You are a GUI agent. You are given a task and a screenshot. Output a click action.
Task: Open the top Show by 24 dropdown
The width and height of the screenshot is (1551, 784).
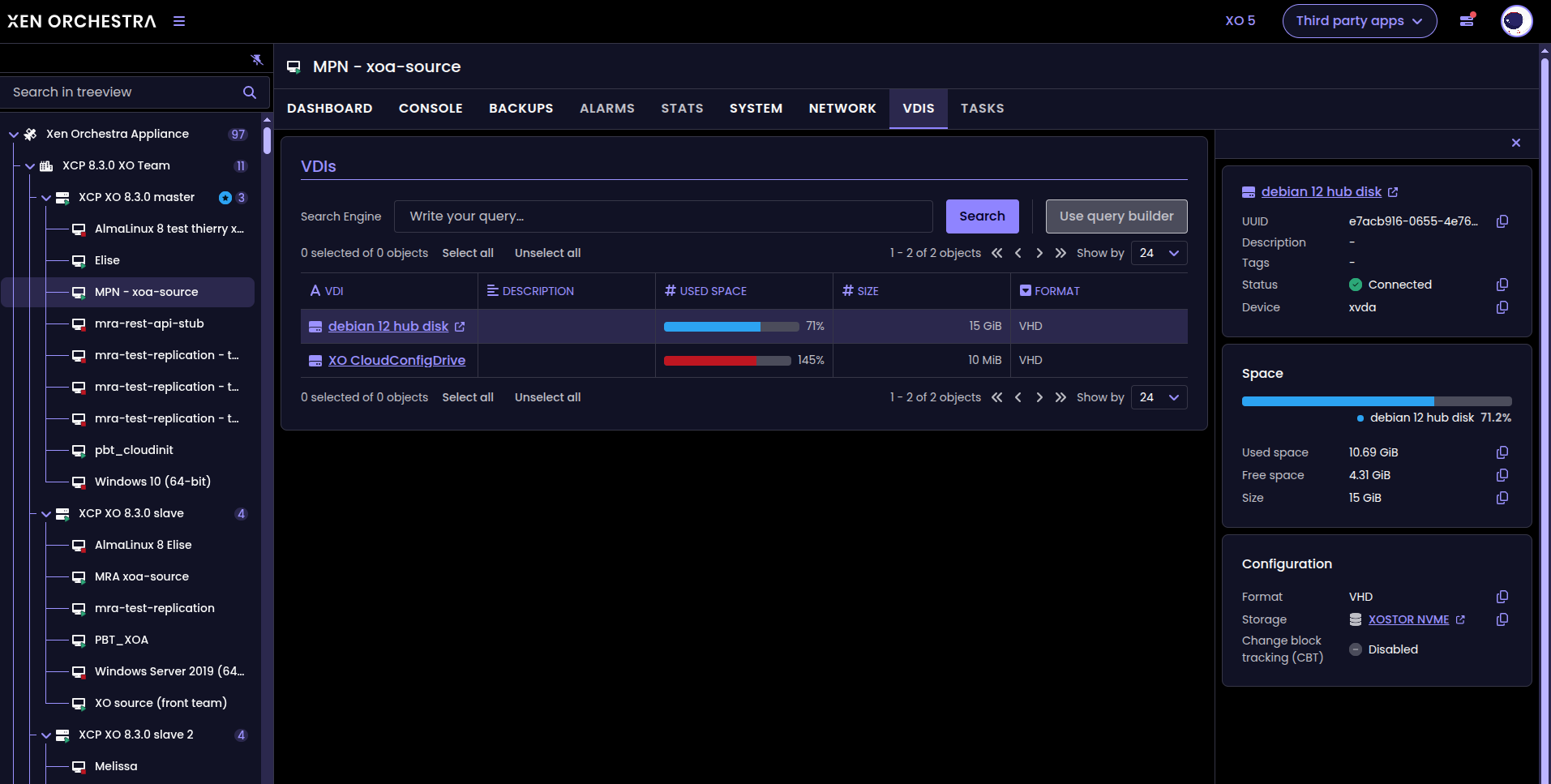1159,253
